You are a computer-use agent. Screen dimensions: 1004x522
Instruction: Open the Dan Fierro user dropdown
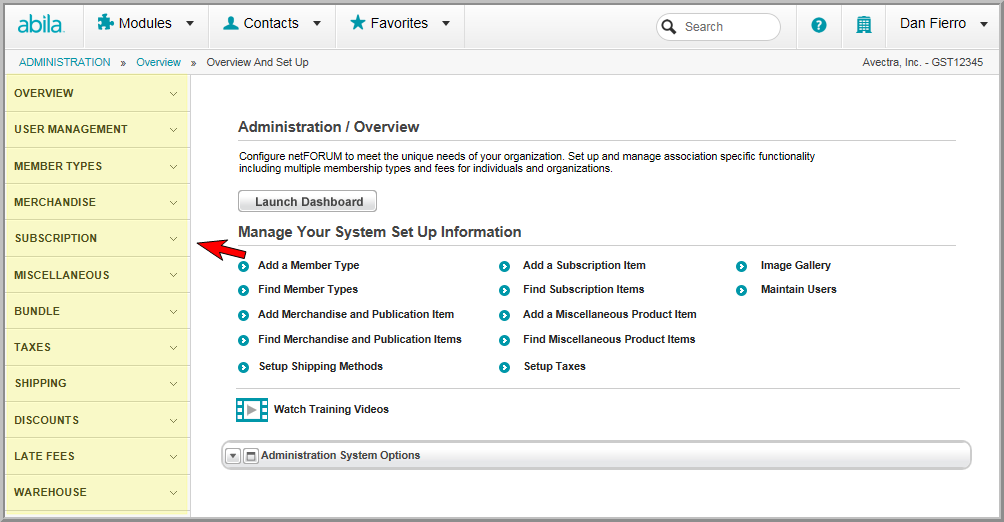943,24
